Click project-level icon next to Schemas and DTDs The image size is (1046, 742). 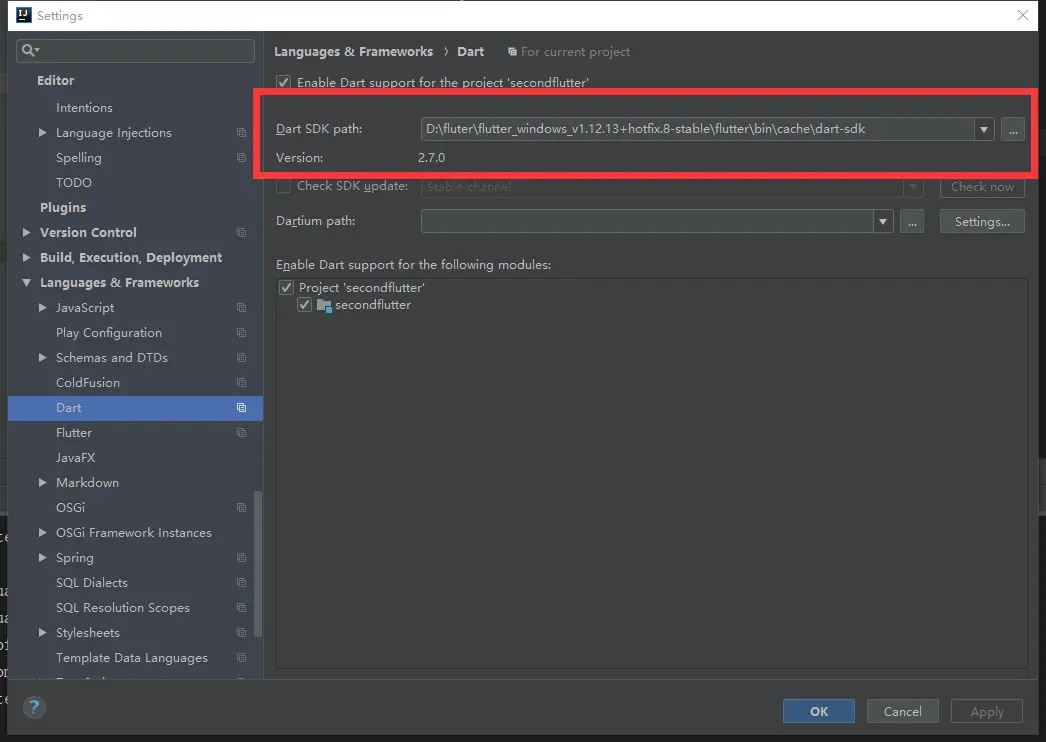click(241, 358)
